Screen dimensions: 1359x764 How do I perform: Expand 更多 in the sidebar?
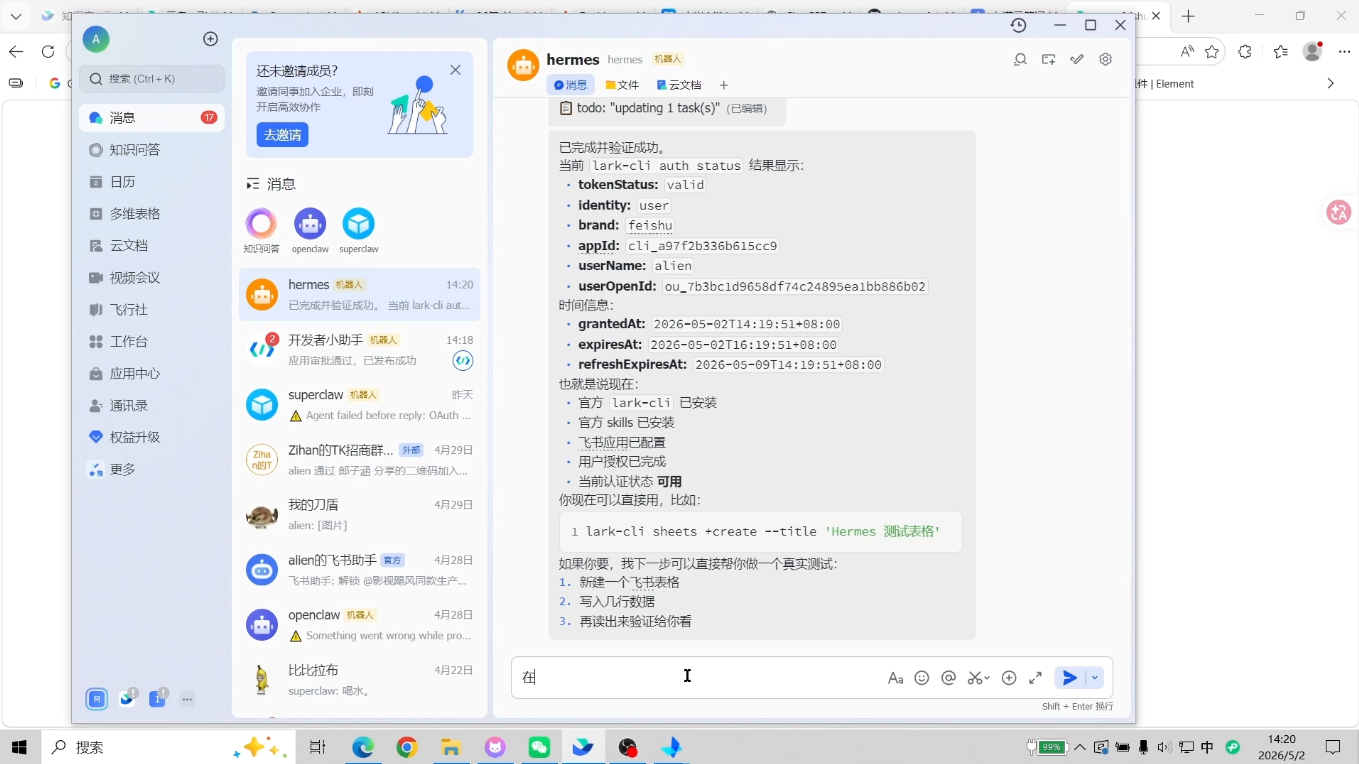pyautogui.click(x=152, y=470)
